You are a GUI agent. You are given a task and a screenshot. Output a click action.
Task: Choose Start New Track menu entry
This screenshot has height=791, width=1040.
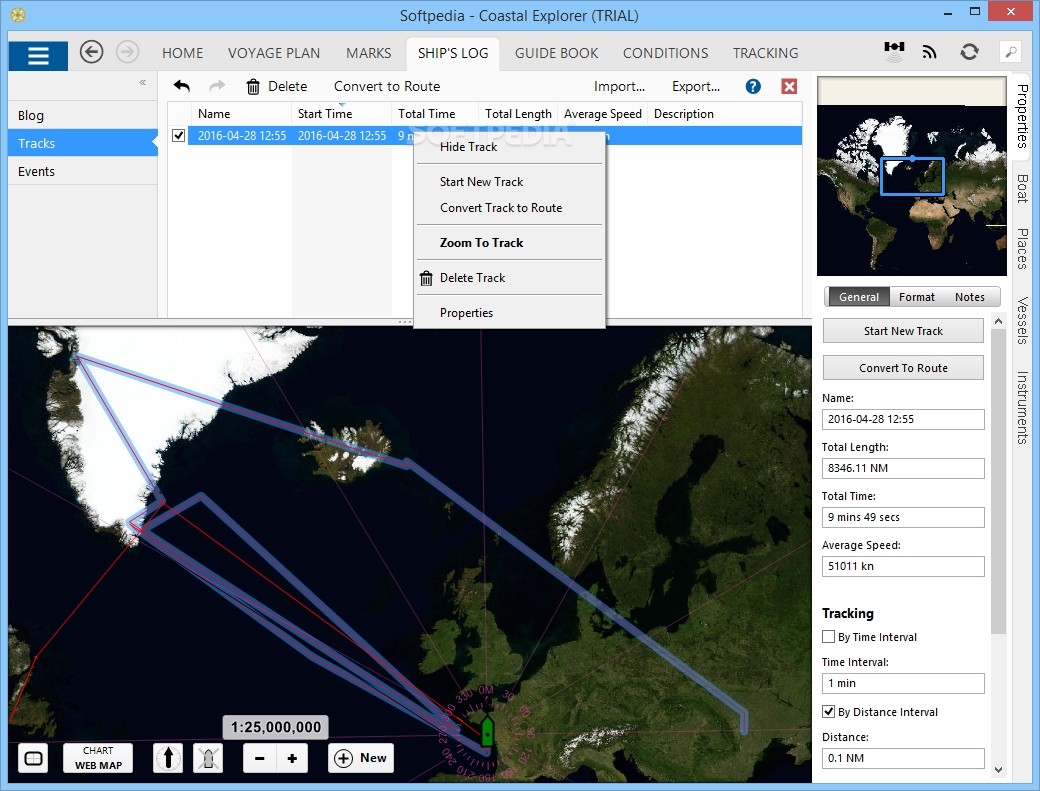click(x=509, y=182)
